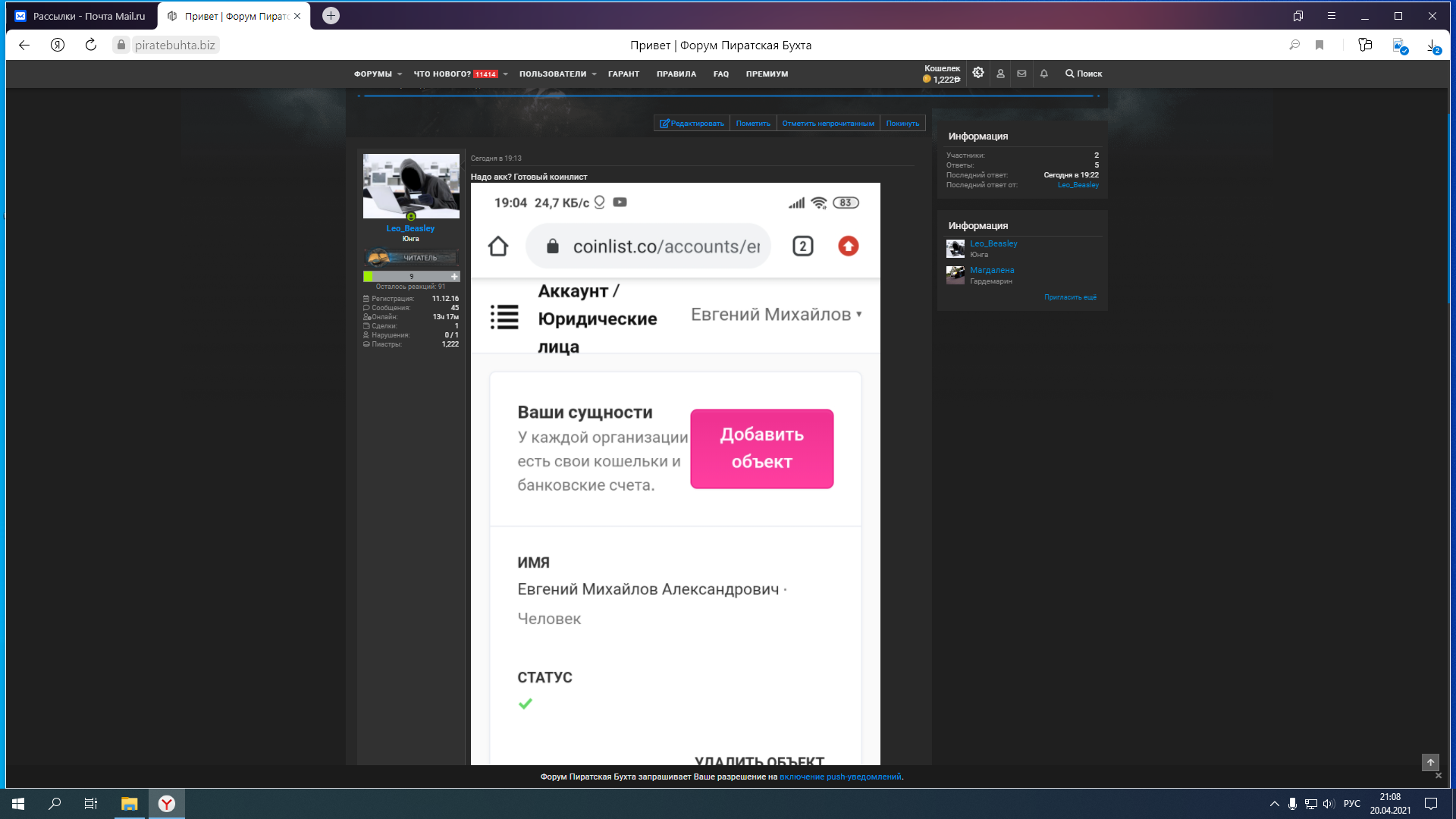The height and width of the screenshot is (819, 1456).
Task: Switch to the Рассылки Mail.ru tab
Action: [x=82, y=16]
